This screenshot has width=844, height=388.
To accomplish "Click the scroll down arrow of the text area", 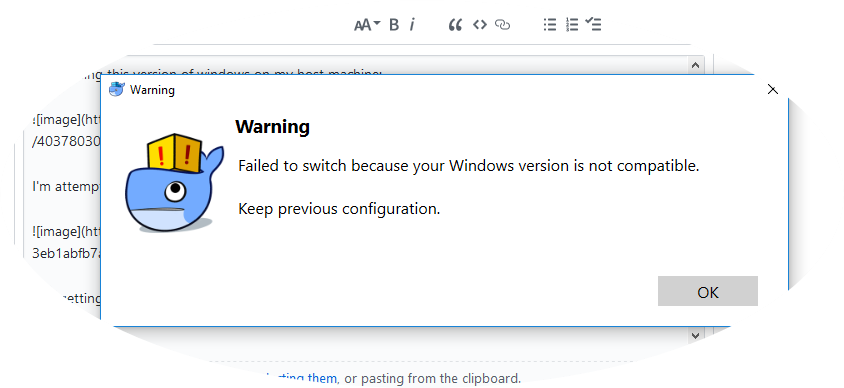I will (695, 335).
